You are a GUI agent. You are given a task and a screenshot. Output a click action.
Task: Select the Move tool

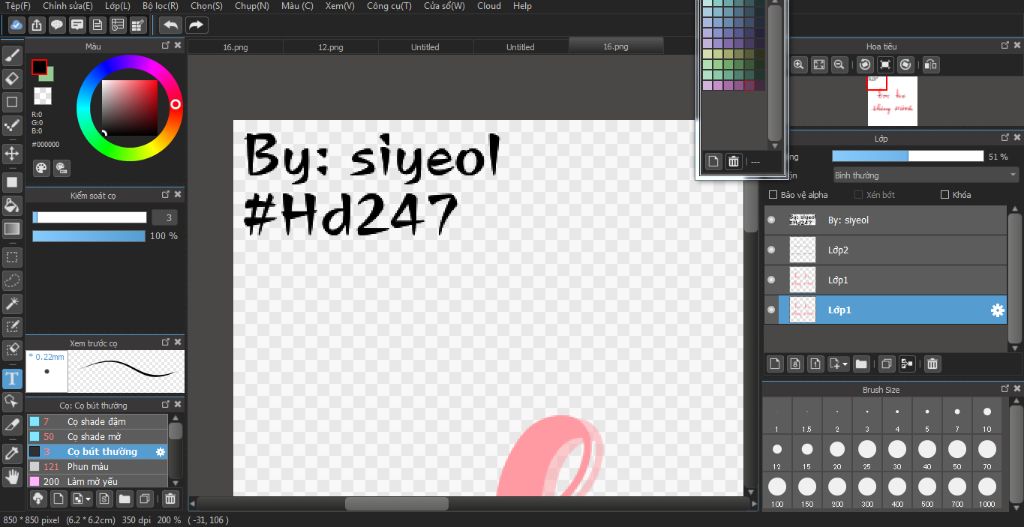pos(12,153)
